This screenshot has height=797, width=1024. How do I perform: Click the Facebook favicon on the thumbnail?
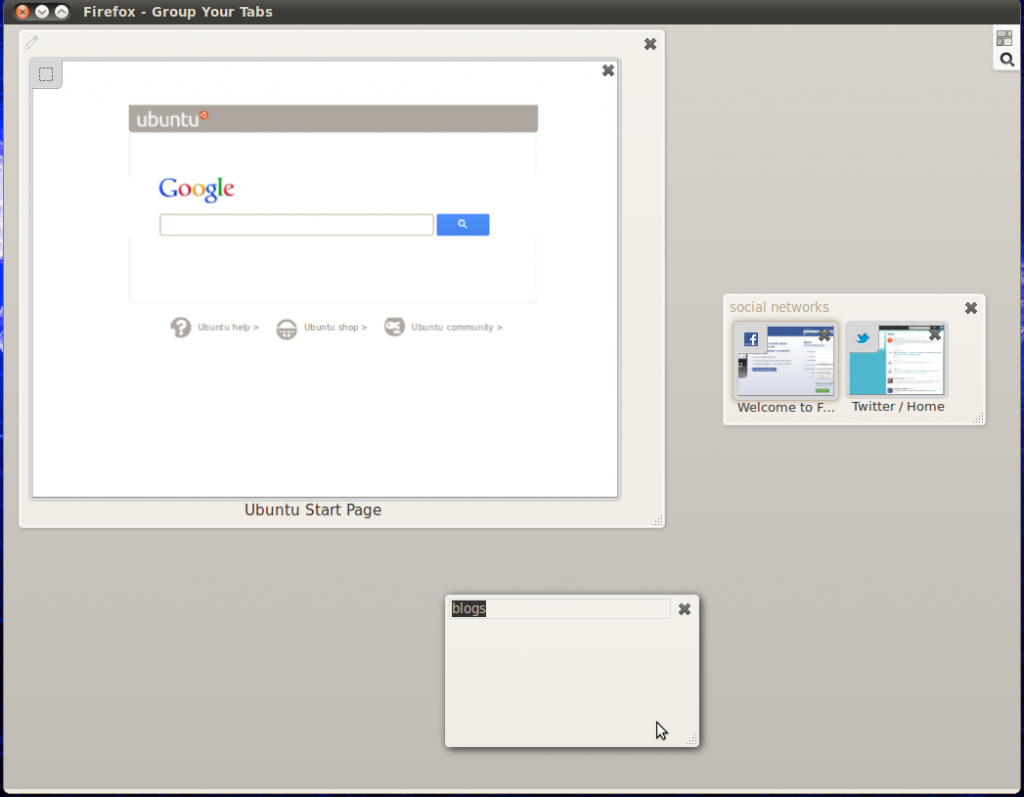point(751,339)
